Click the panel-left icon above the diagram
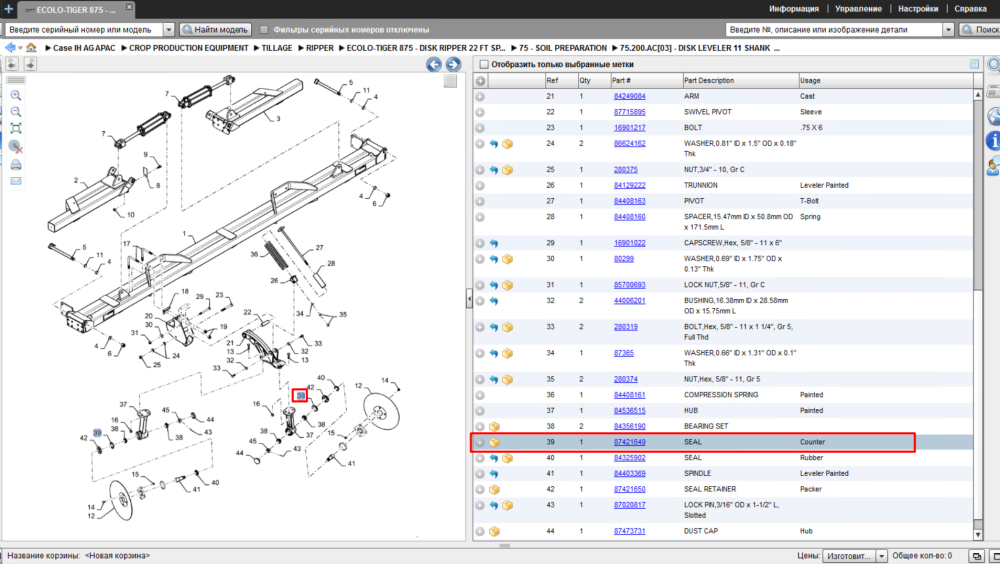Image resolution: width=1000 pixels, height=564 pixels. (12, 64)
